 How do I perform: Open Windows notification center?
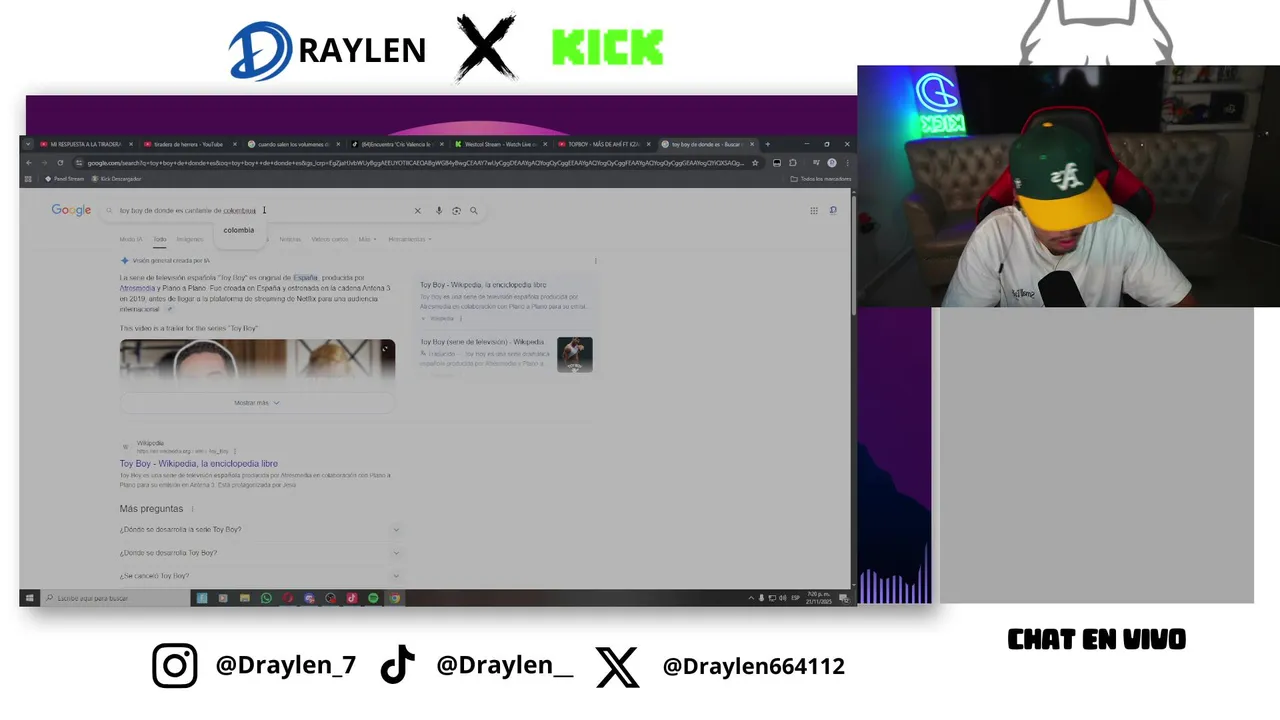tap(843, 598)
